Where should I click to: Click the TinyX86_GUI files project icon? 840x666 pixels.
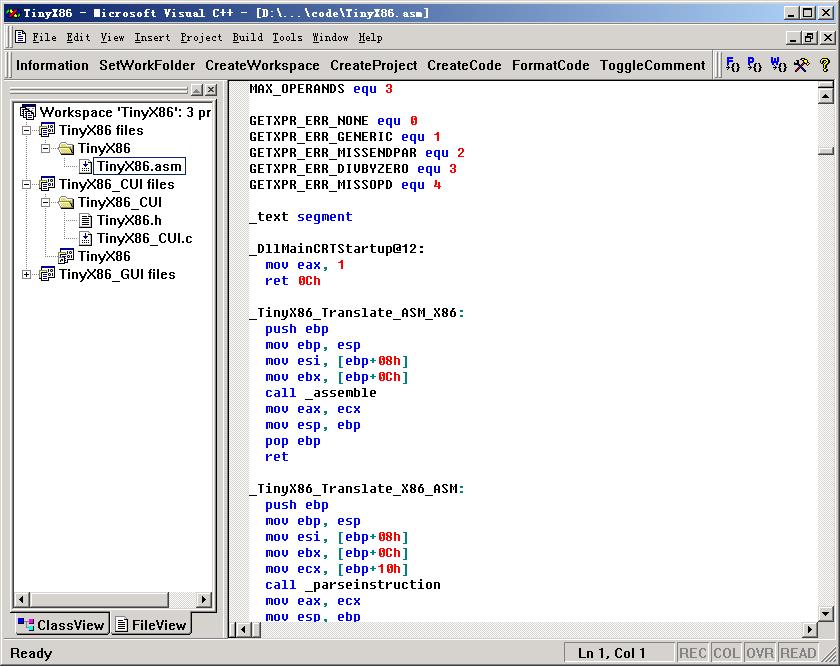point(47,274)
